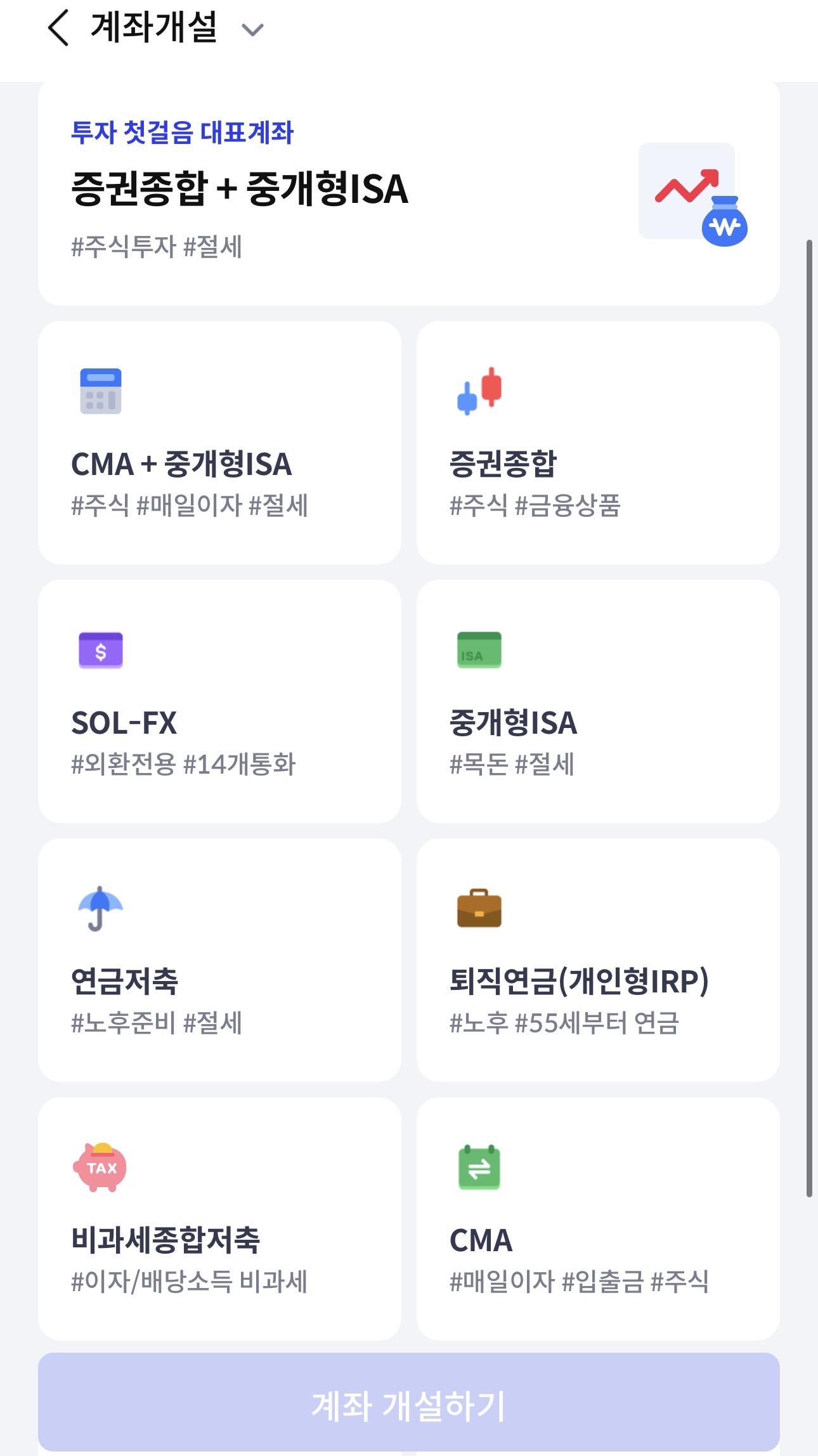Tap the CMA+중개형ISA calculator icon
The width and height of the screenshot is (818, 1456).
click(x=100, y=391)
